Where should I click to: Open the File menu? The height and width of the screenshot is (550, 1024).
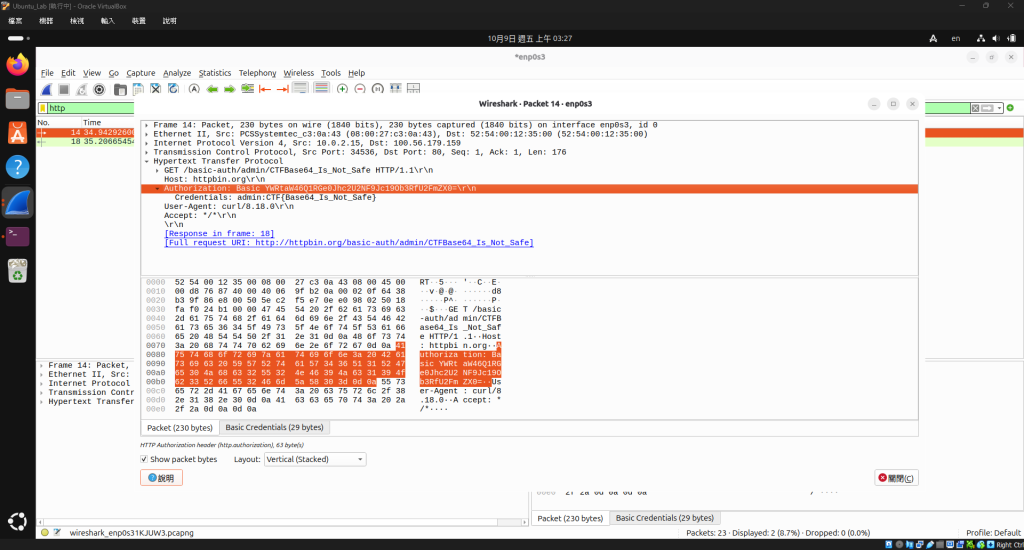[x=47, y=73]
